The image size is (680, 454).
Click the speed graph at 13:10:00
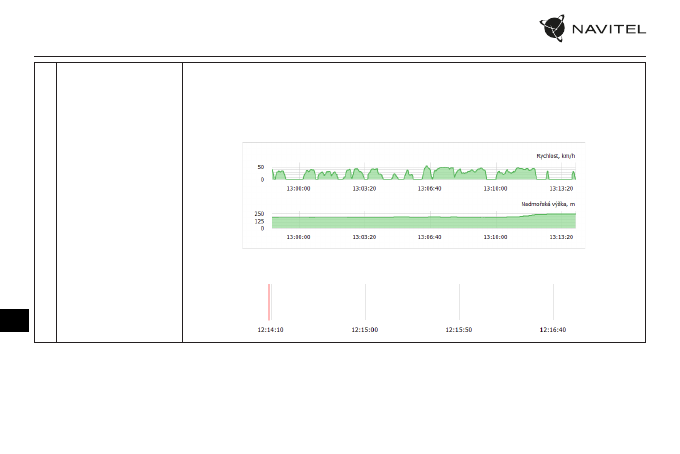click(x=496, y=174)
